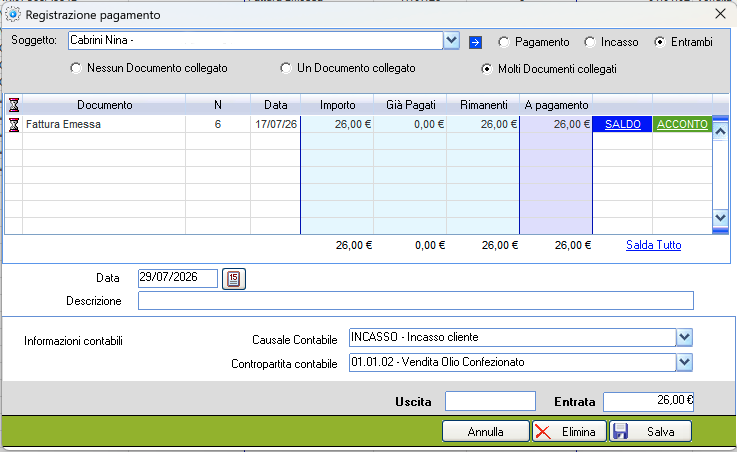Click the A pagamento cell in invoice row
Image resolution: width=737 pixels, height=452 pixels.
pyautogui.click(x=556, y=125)
